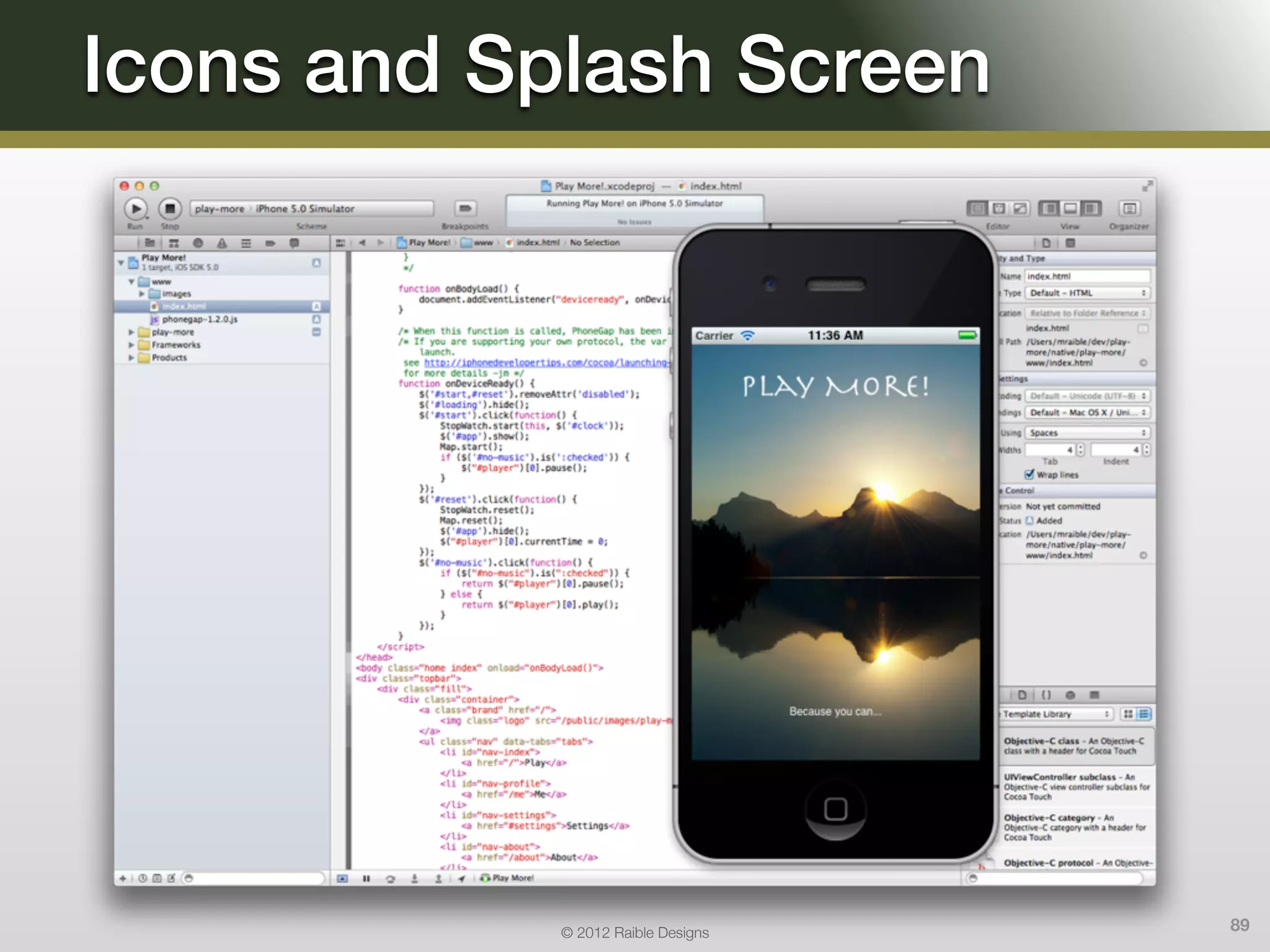The image size is (1270, 952).
Task: Reveal the full path in Finder arrow
Action: [1143, 363]
